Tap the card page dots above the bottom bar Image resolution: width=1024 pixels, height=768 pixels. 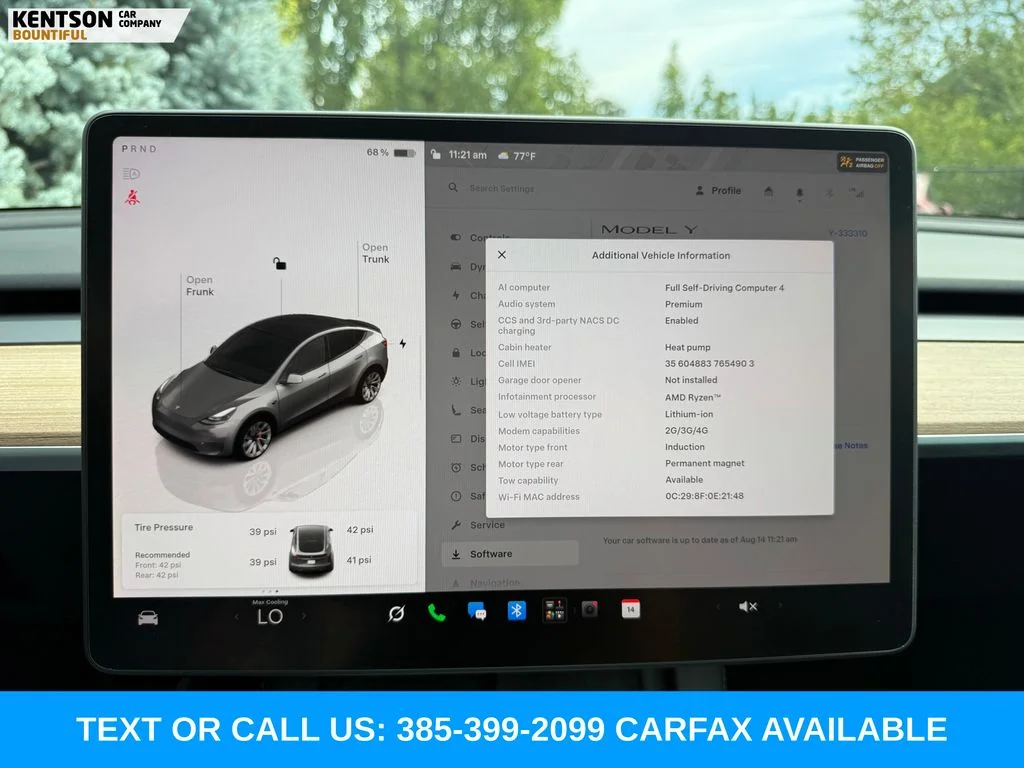click(270, 591)
